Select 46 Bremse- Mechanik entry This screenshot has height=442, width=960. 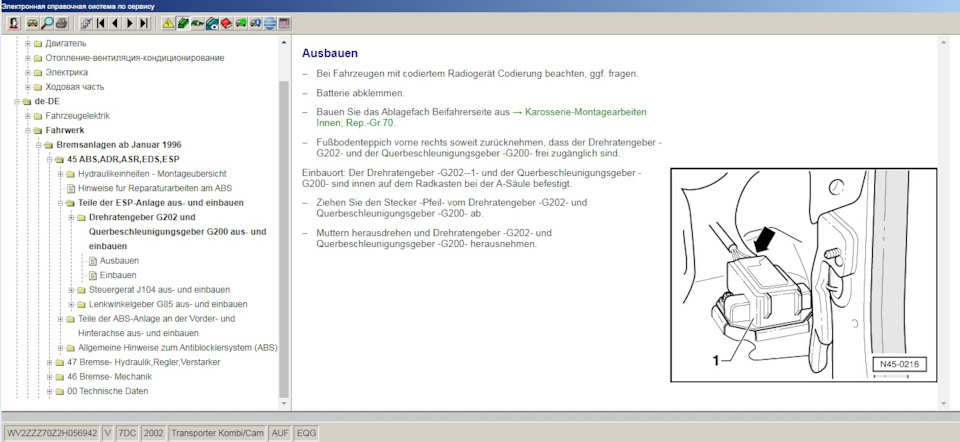point(109,376)
